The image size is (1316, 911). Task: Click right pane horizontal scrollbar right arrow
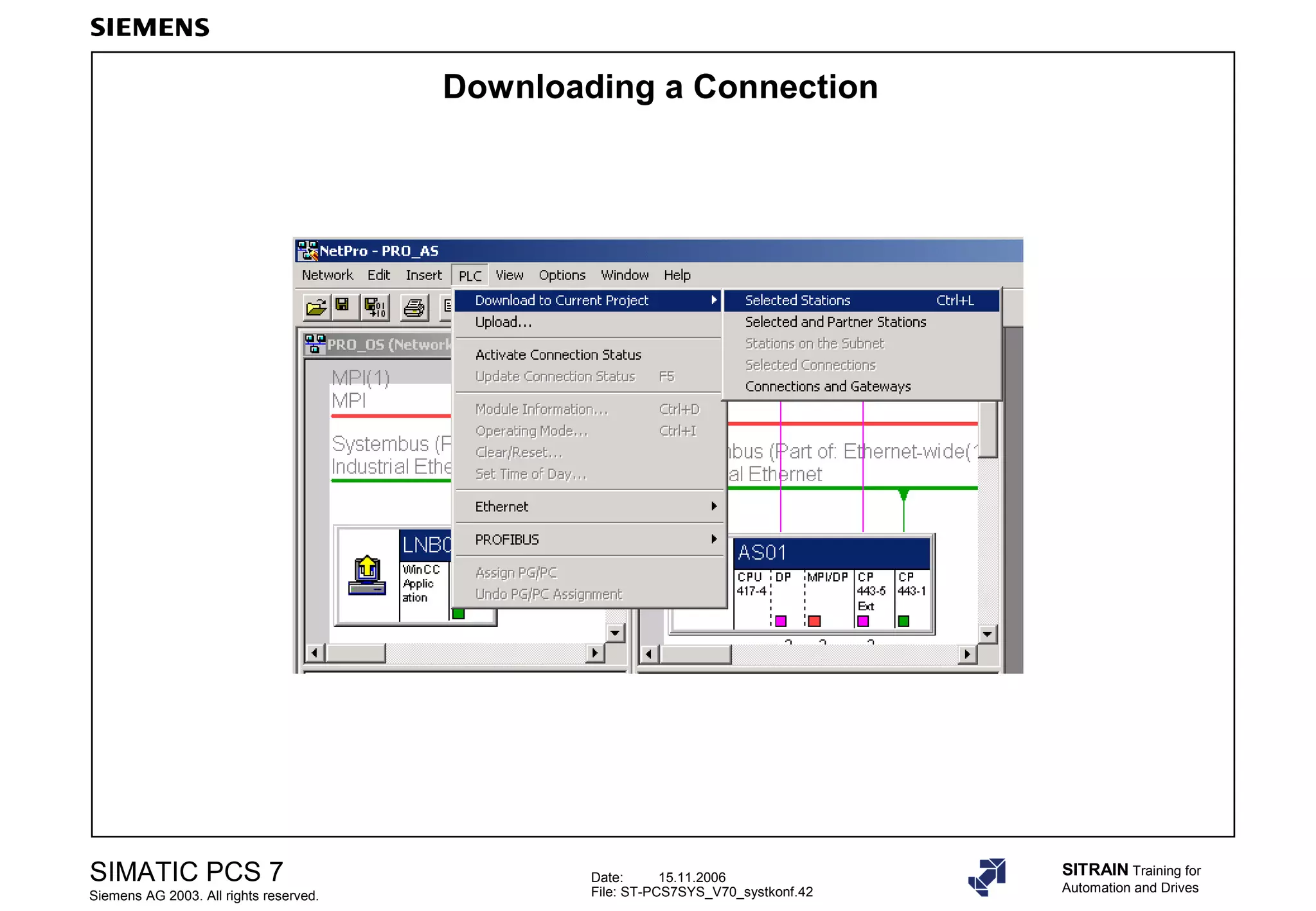pos(967,655)
